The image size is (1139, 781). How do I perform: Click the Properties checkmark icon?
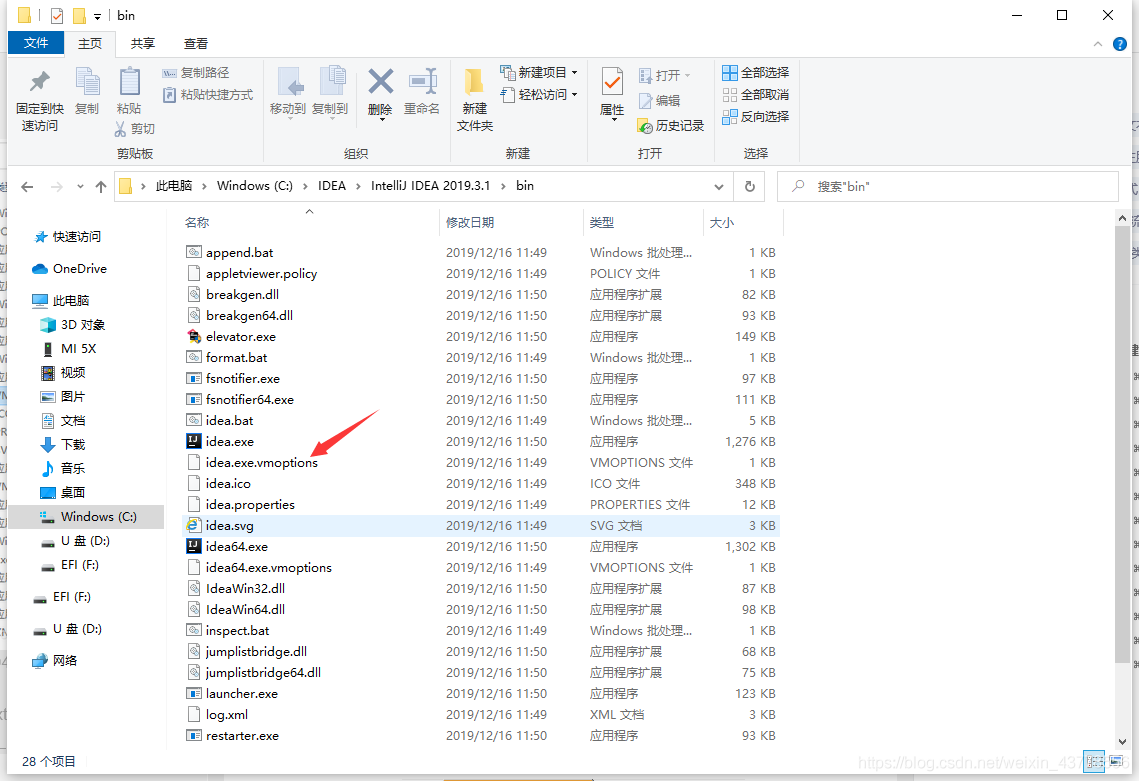point(612,82)
